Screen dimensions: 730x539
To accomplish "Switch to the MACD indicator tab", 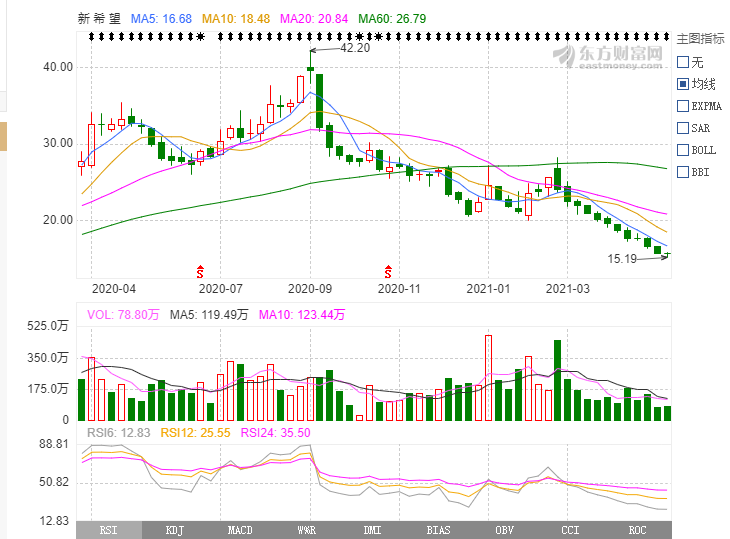I will point(240,530).
